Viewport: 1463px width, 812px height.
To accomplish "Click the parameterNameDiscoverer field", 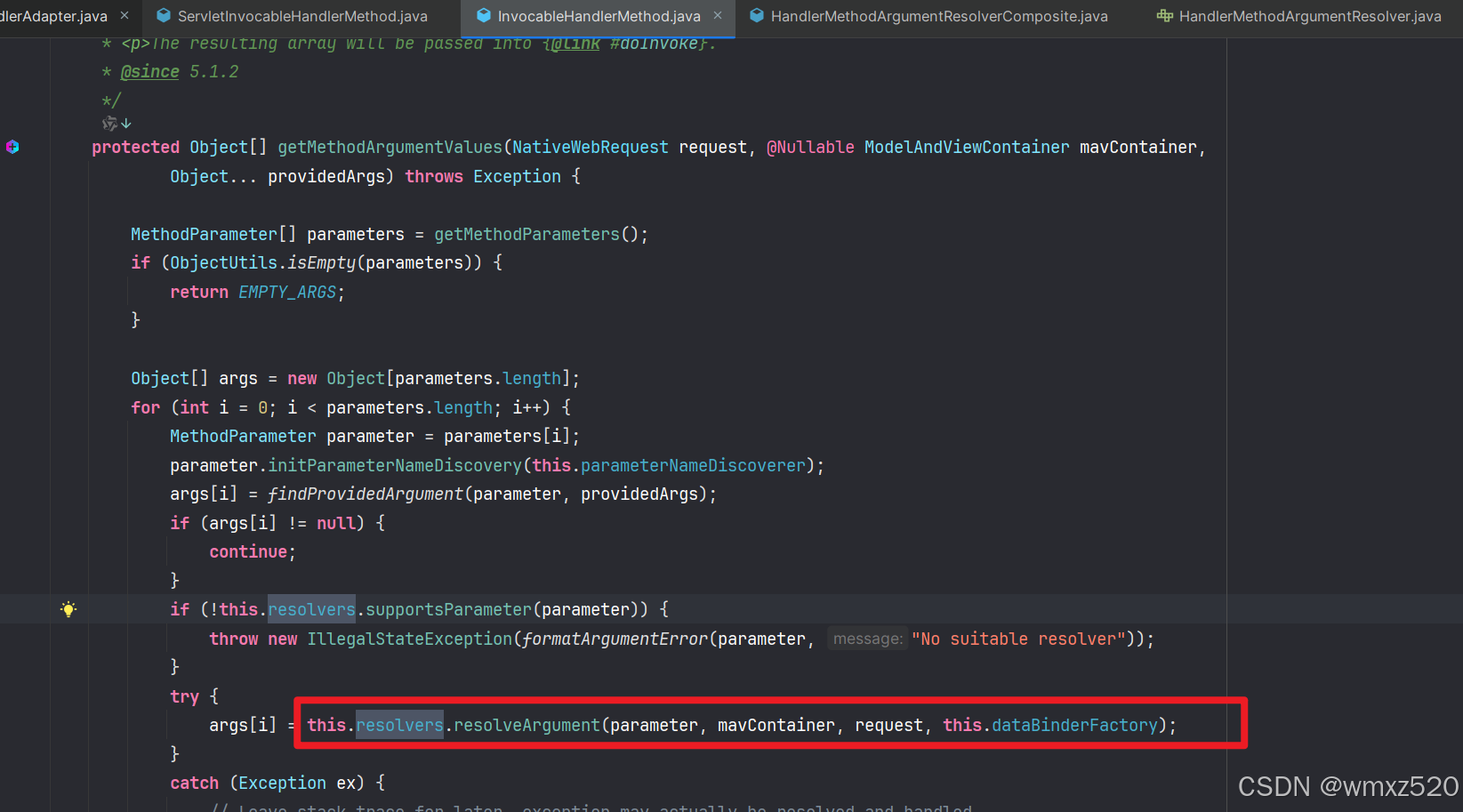I will (693, 465).
